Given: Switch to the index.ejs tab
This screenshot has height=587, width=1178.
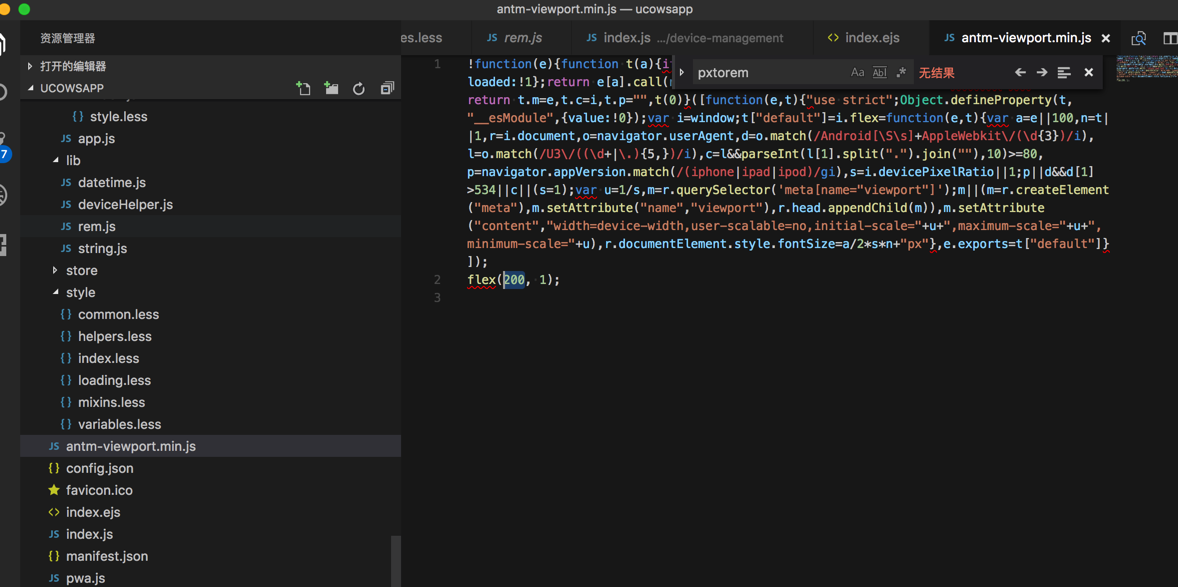Looking at the screenshot, I should [x=863, y=38].
